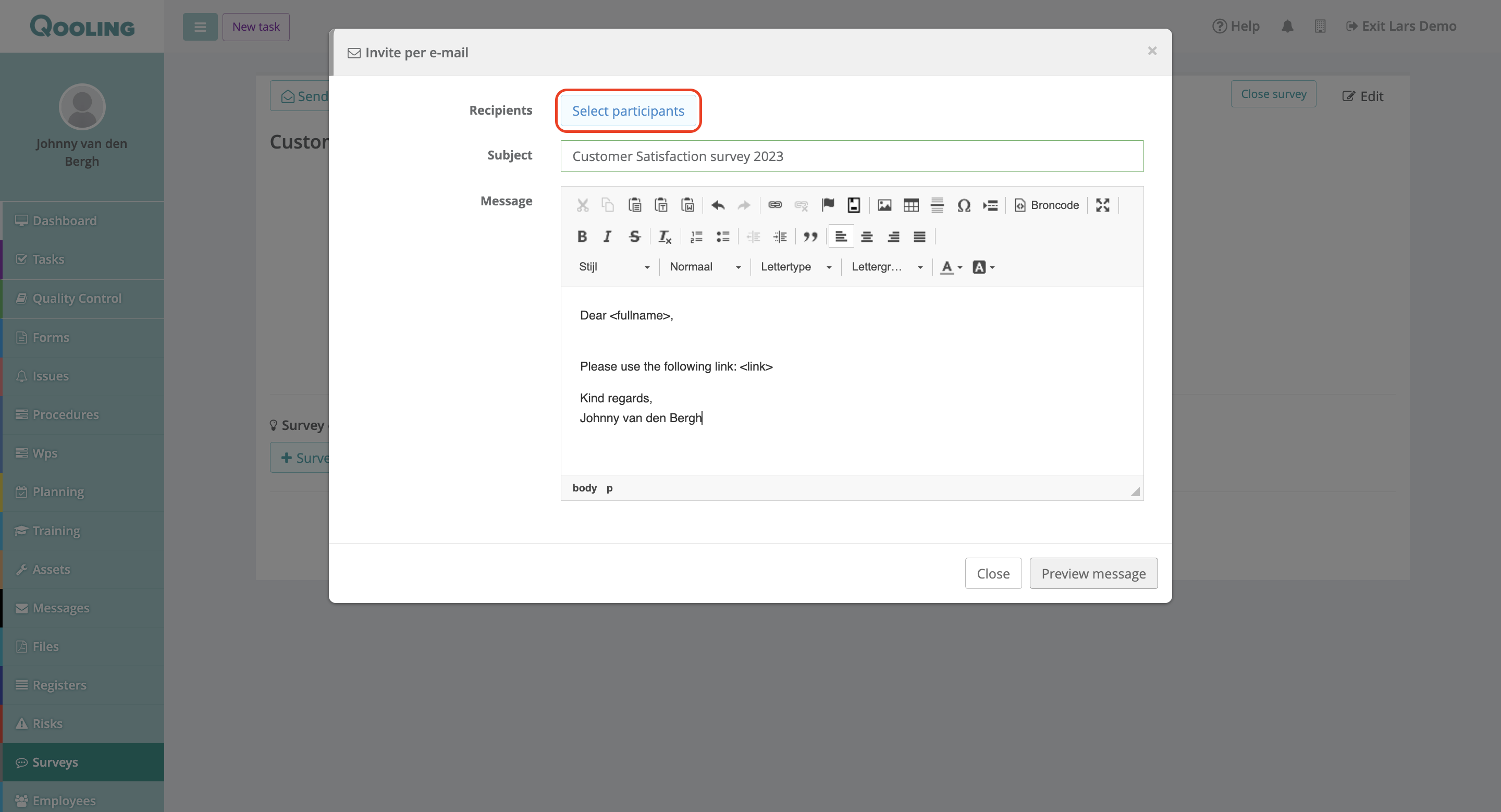1501x812 pixels.
Task: Toggle Broncode source view
Action: pos(1047,205)
